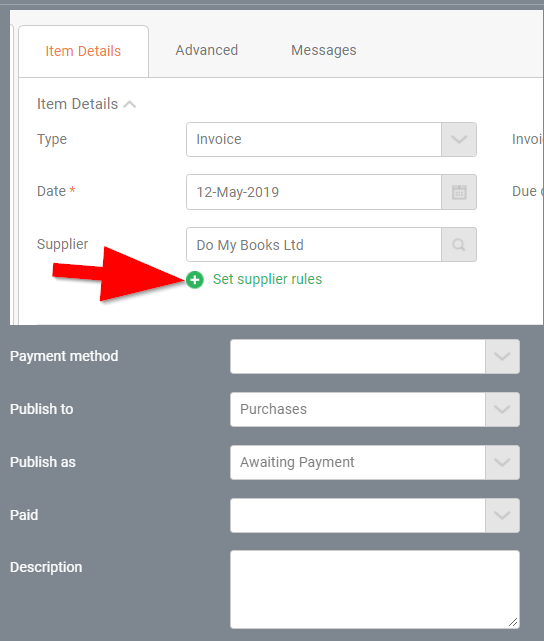Open the Date calendar picker icon
Image resolution: width=544 pixels, height=641 pixels.
point(459,192)
